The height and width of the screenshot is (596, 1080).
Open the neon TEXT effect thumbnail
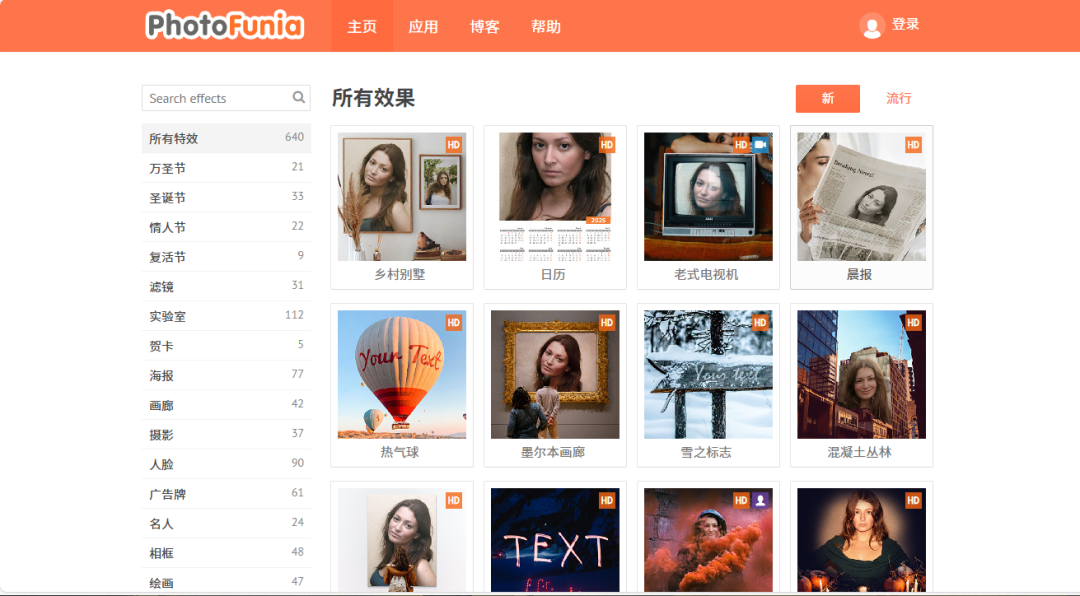555,540
